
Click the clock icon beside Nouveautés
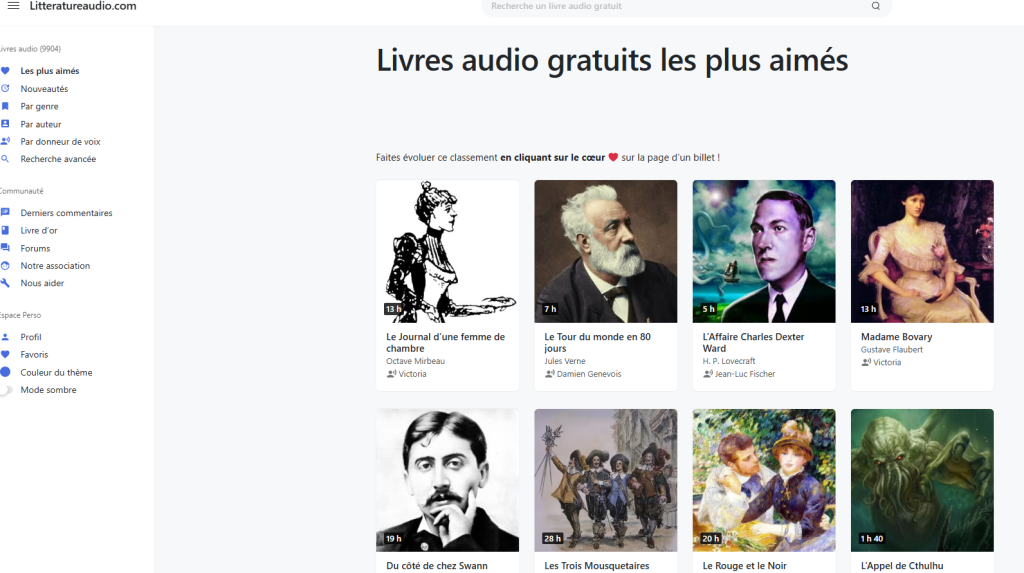5,88
